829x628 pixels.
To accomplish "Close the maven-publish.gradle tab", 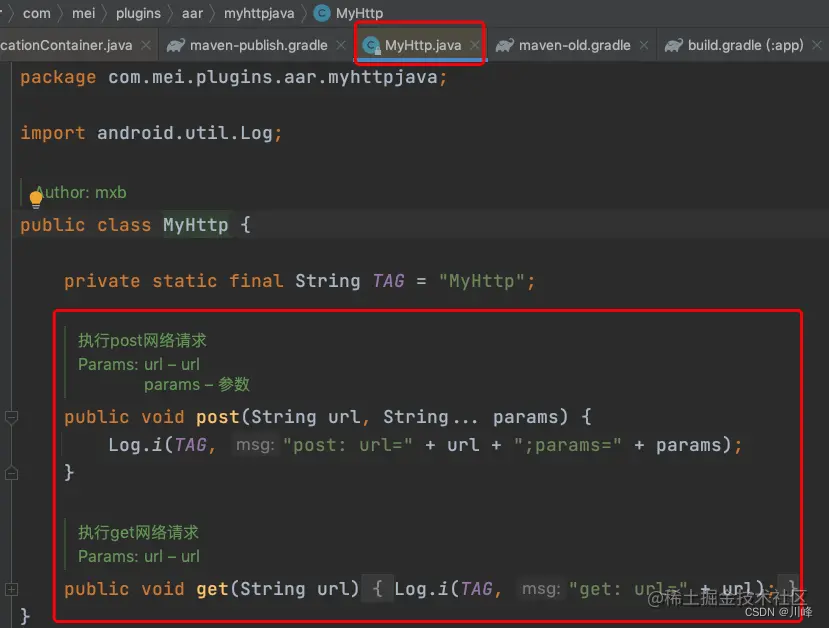I will tap(340, 45).
